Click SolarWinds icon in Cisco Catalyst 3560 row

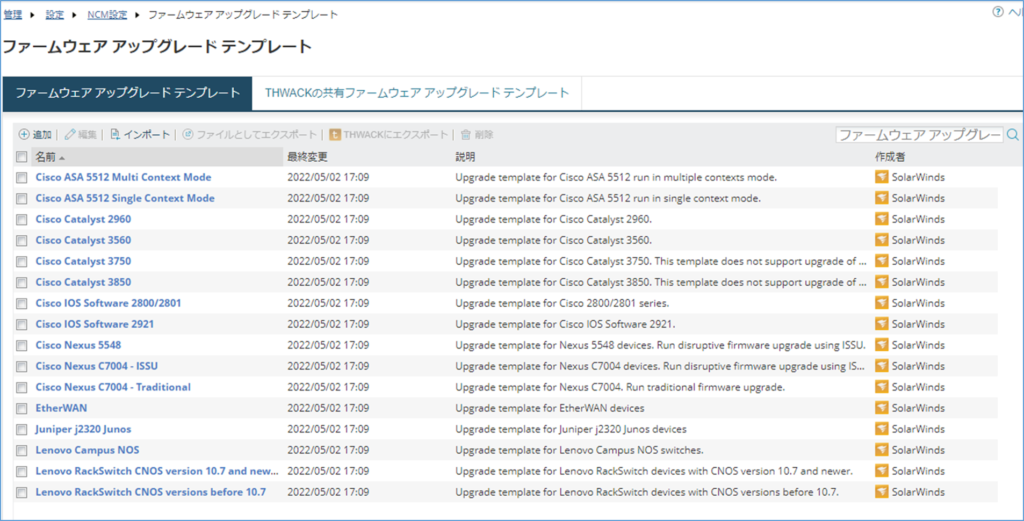tap(882, 240)
